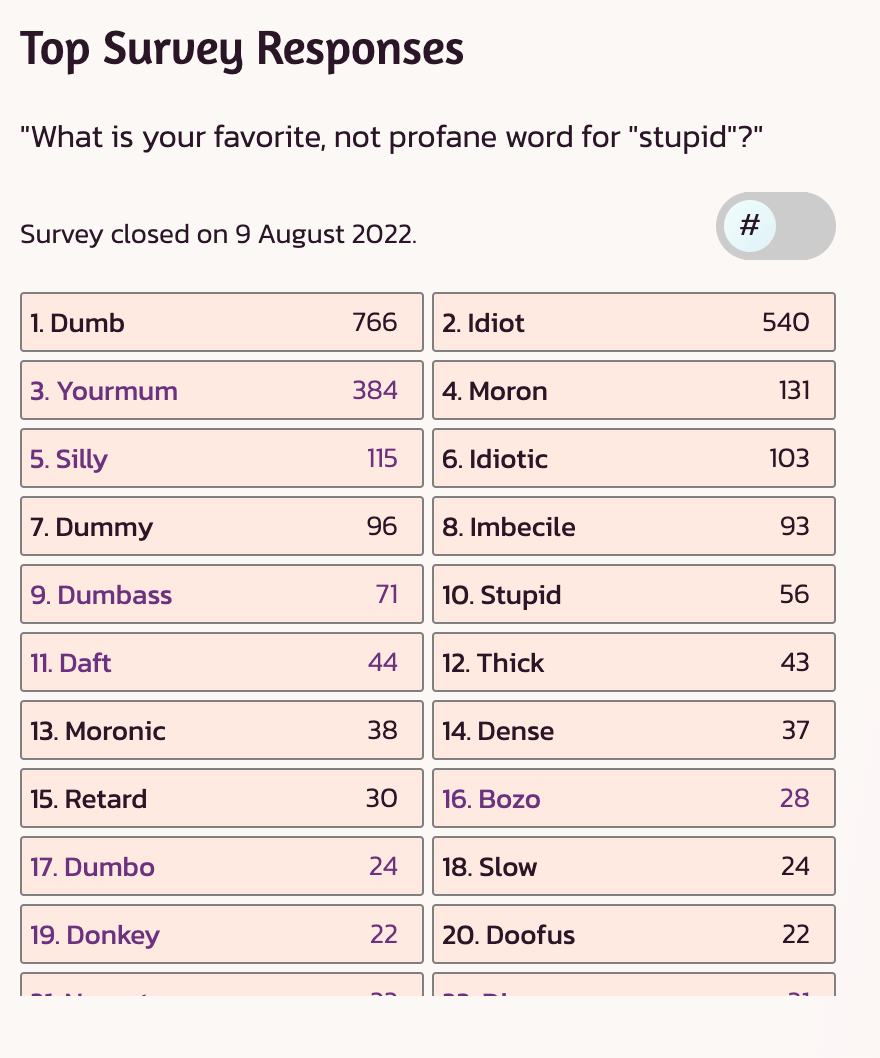
Task: Select the Dummy response row
Action: (x=221, y=526)
